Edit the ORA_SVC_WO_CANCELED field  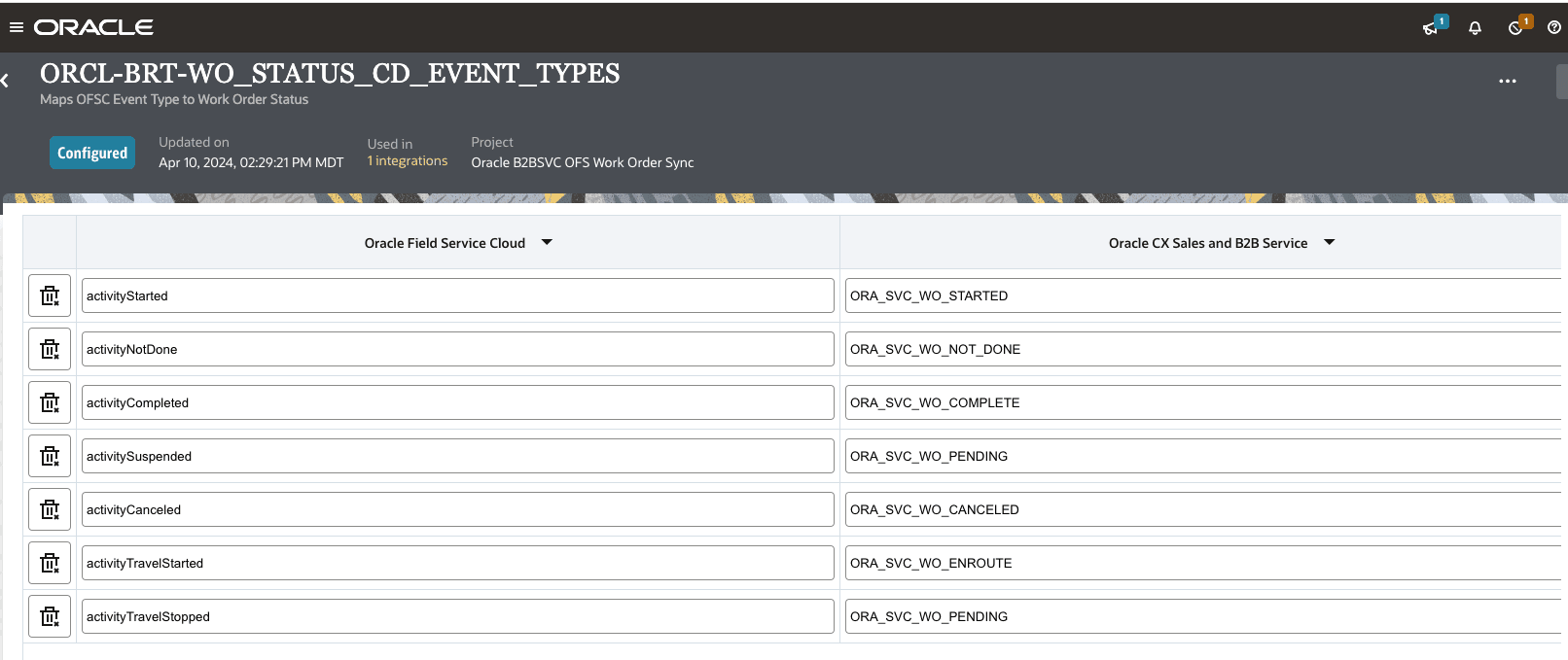click(1203, 509)
